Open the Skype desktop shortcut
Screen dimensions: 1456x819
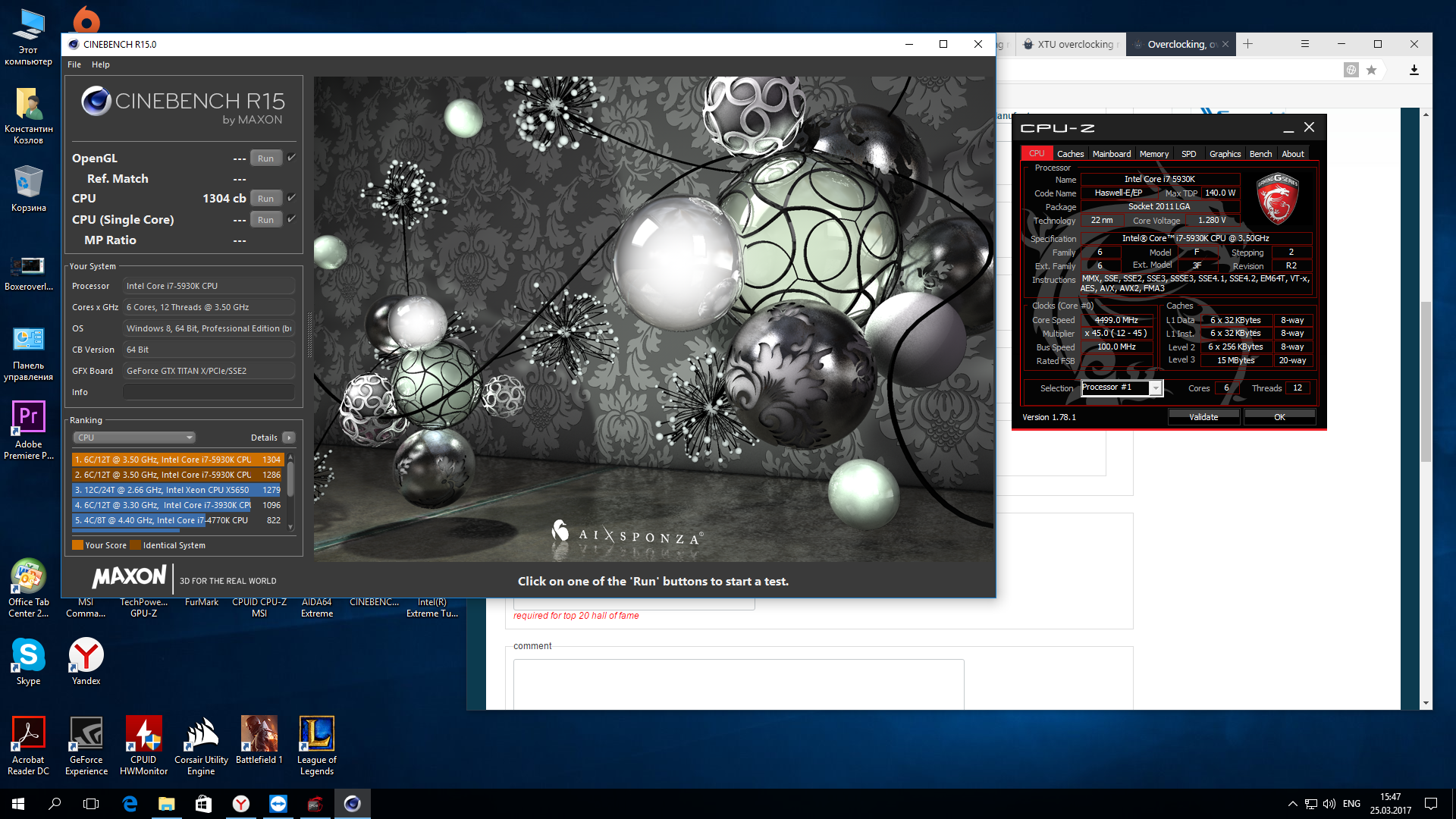[x=28, y=661]
